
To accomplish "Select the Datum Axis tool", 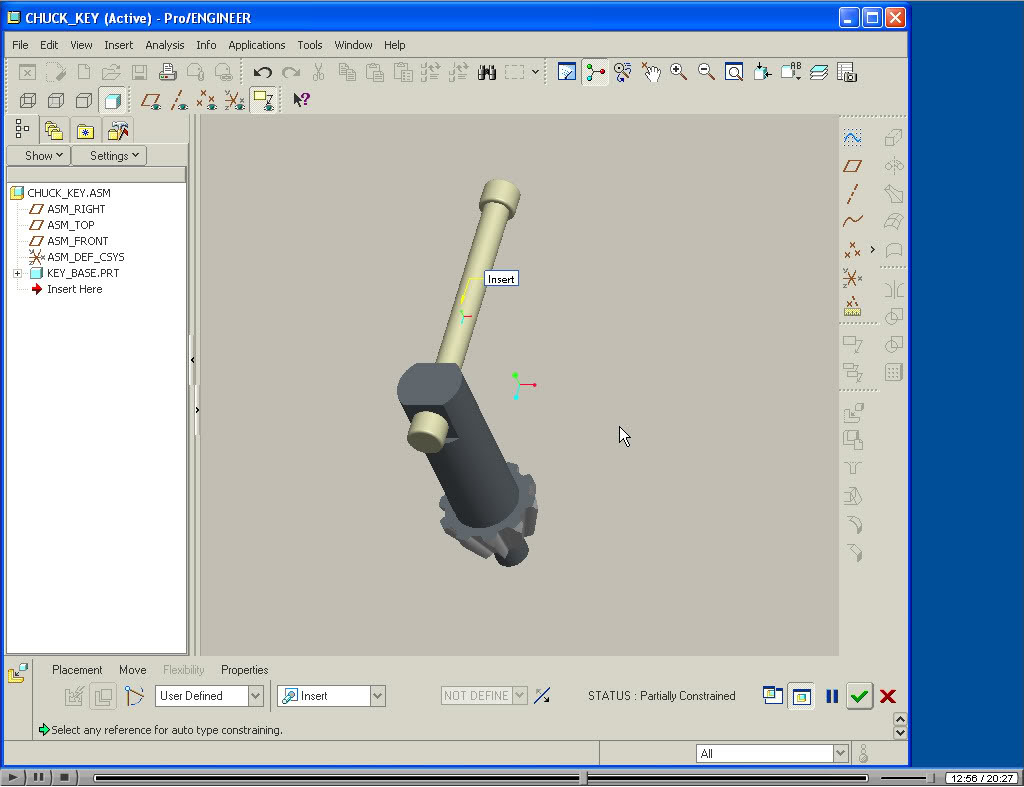I will point(852,194).
